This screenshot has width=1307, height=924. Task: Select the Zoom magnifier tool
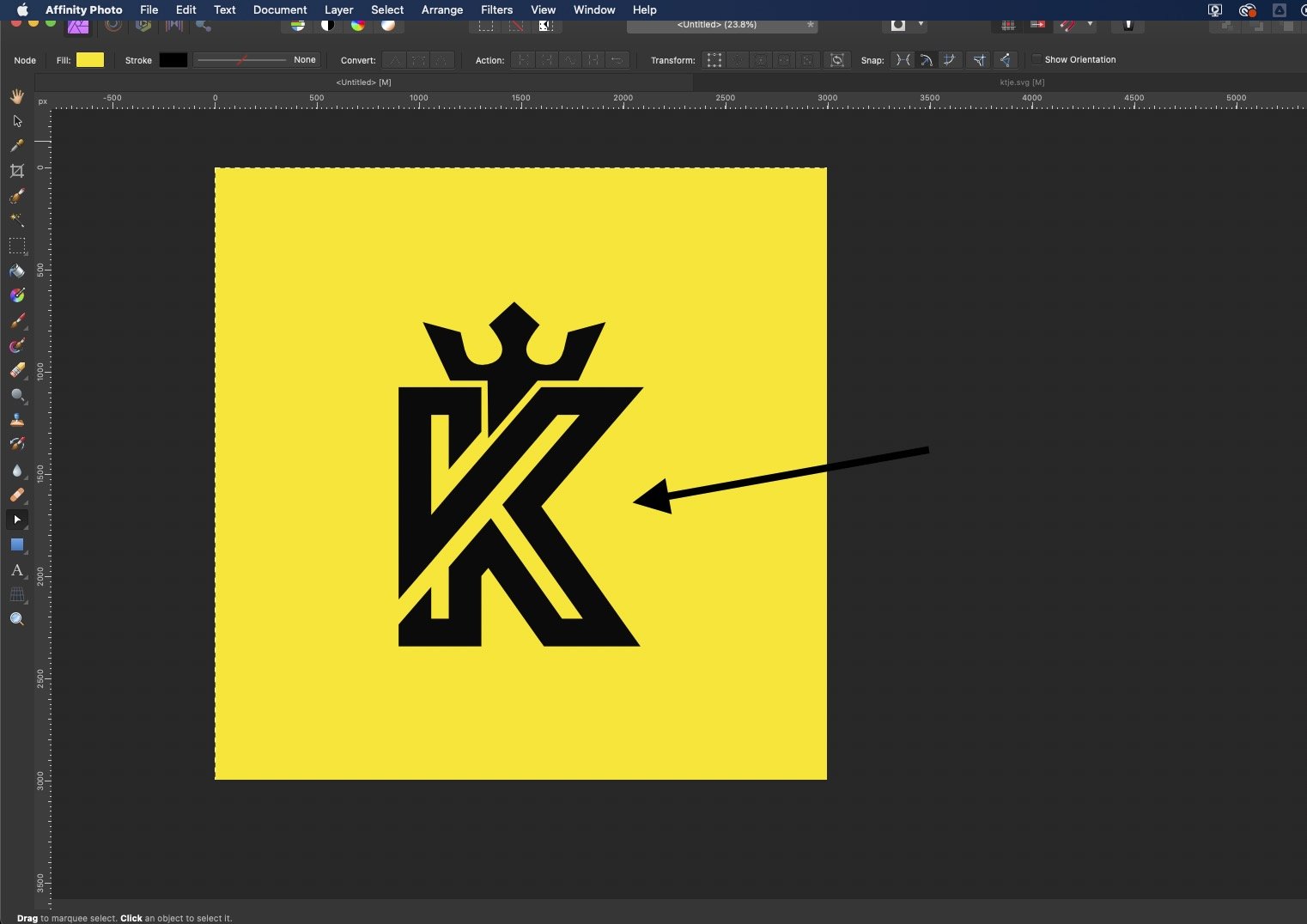click(x=17, y=619)
